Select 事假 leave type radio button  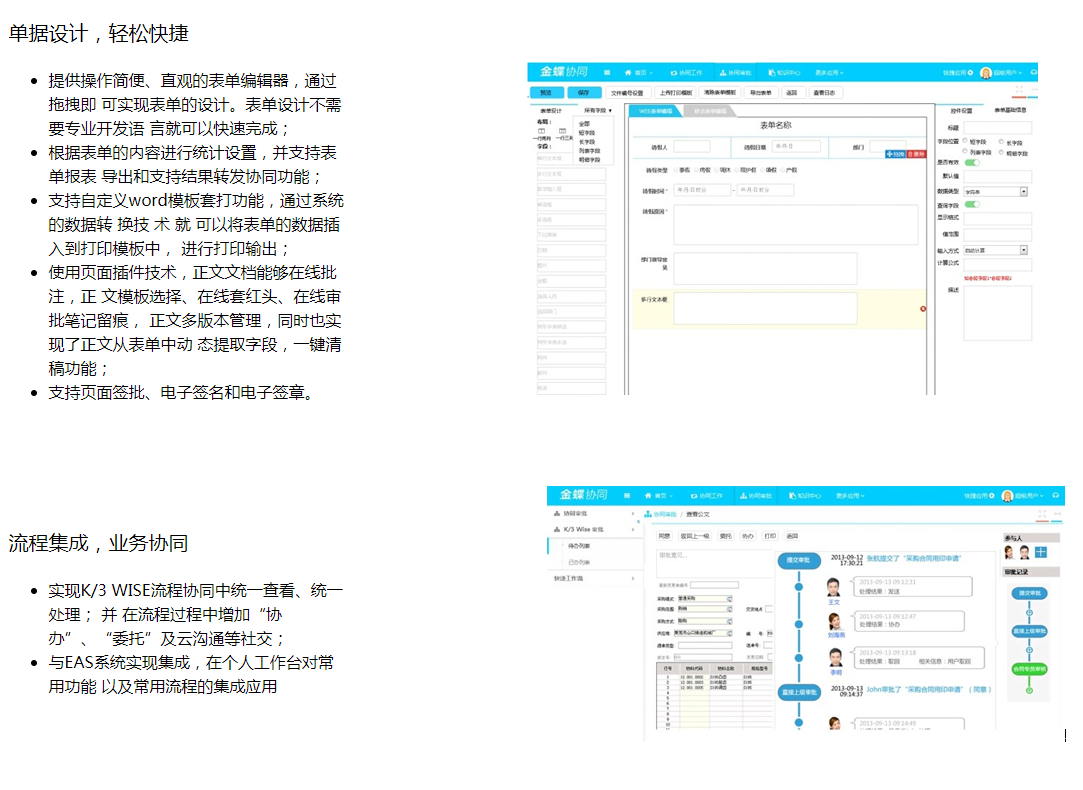point(675,170)
